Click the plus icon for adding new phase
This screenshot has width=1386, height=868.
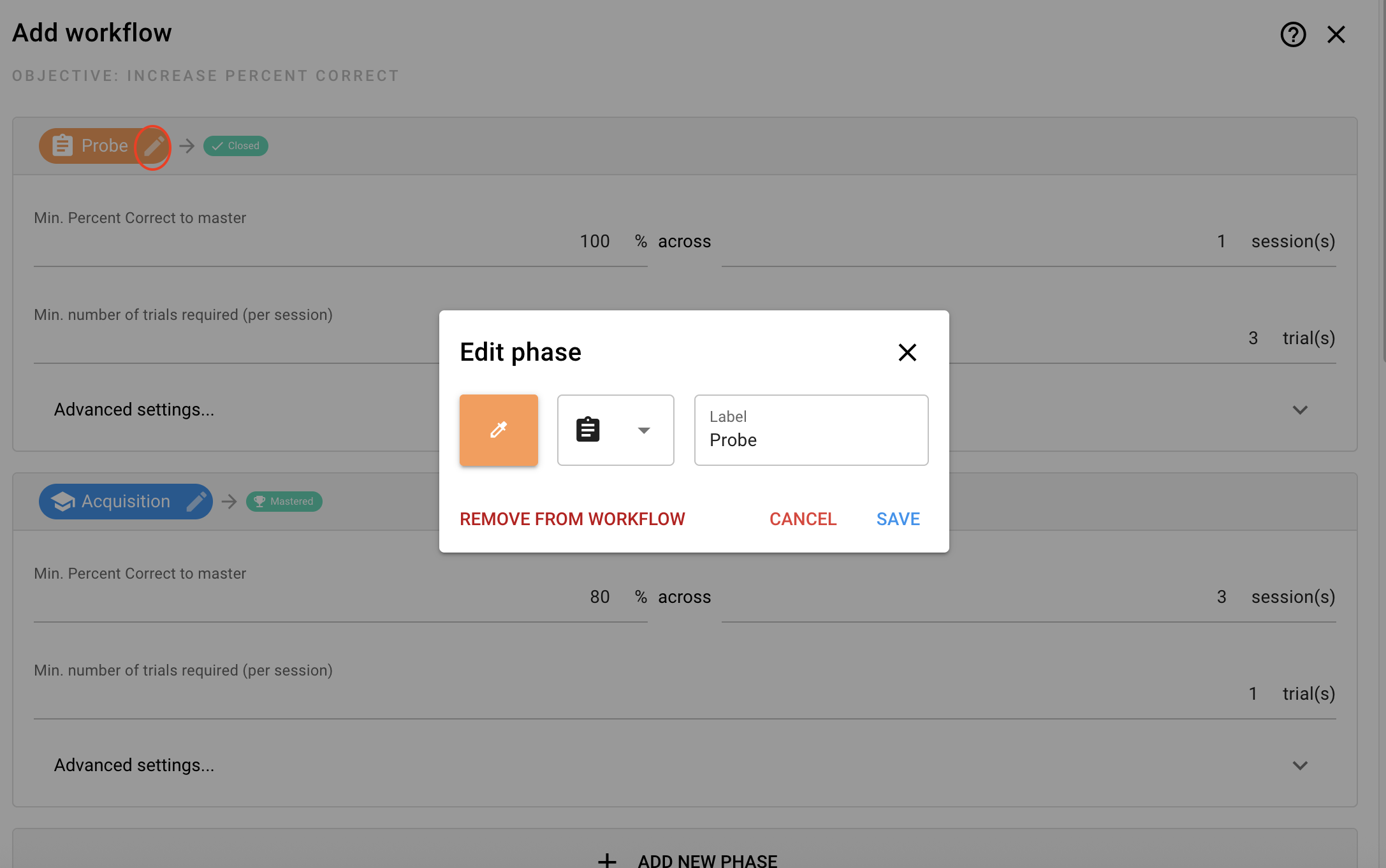coord(607,860)
